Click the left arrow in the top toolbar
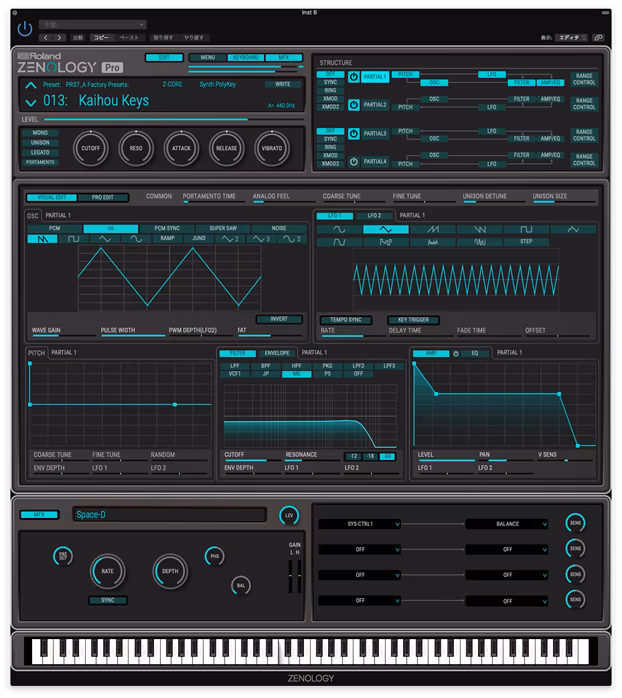 (x=46, y=38)
